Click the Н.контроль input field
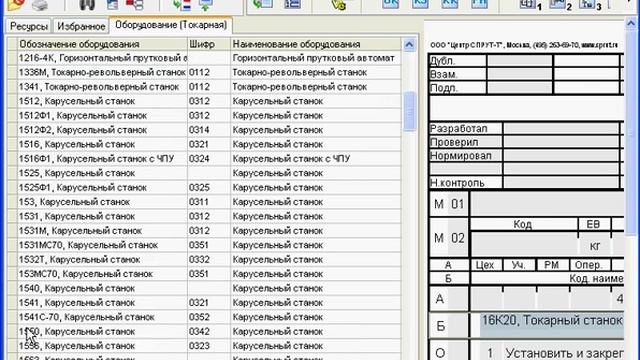The image size is (640, 360). (x=561, y=182)
